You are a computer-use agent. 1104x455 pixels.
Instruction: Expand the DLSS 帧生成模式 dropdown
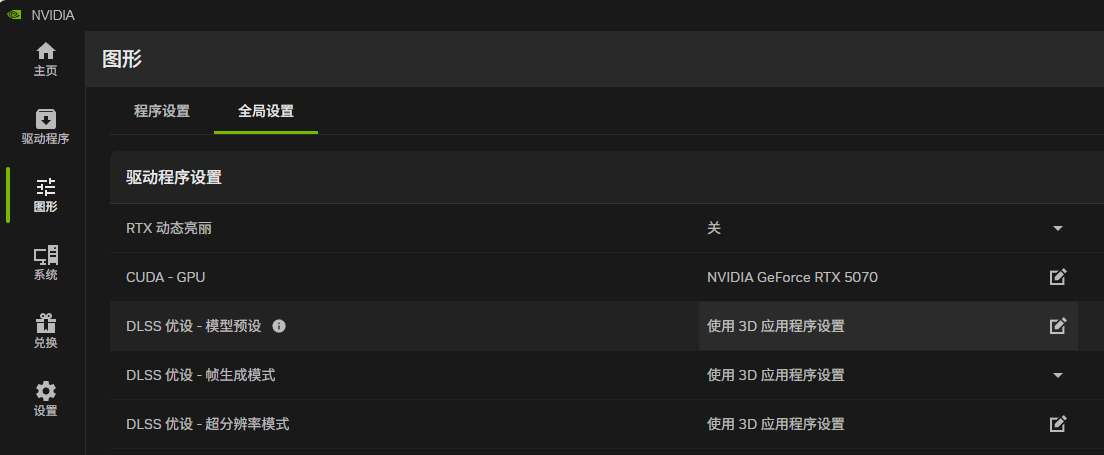[x=1057, y=375]
